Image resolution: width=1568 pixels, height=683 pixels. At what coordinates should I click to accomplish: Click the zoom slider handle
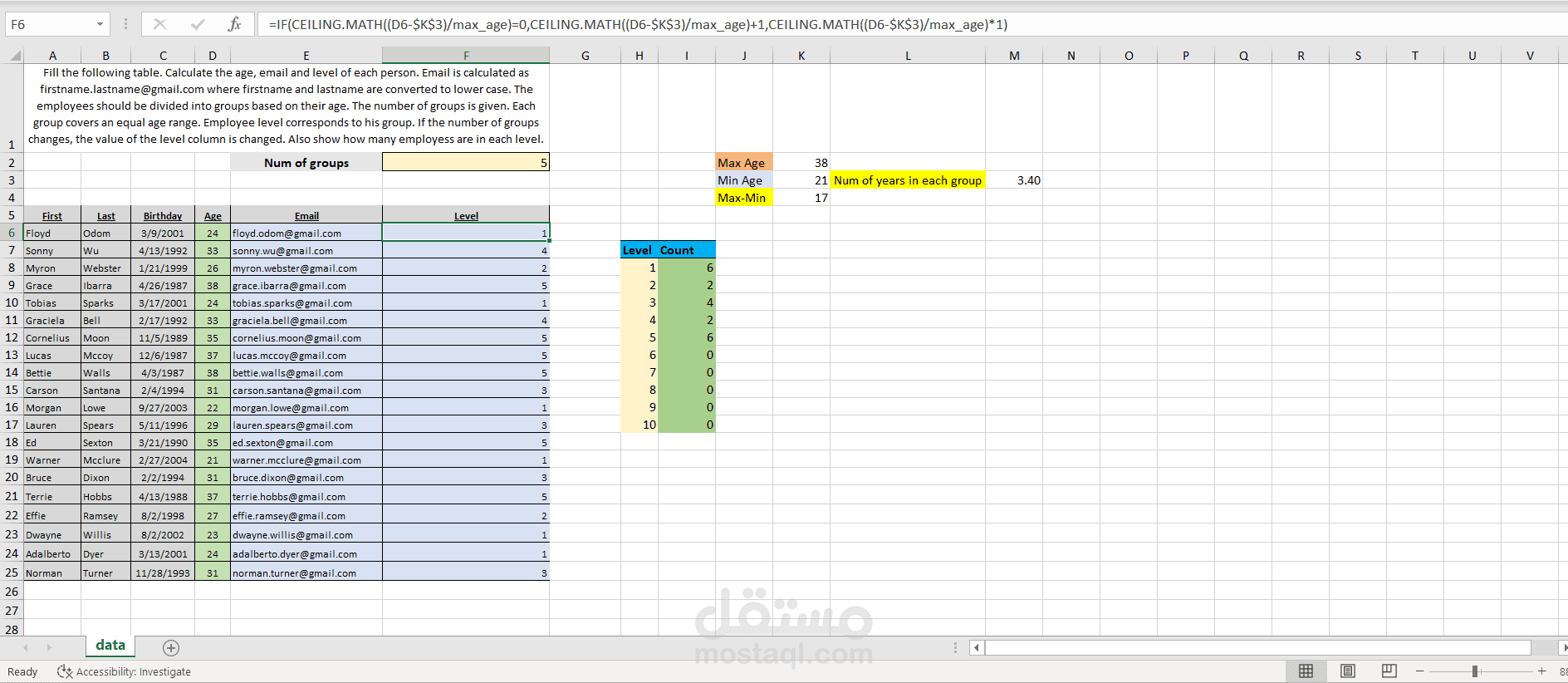(1475, 671)
